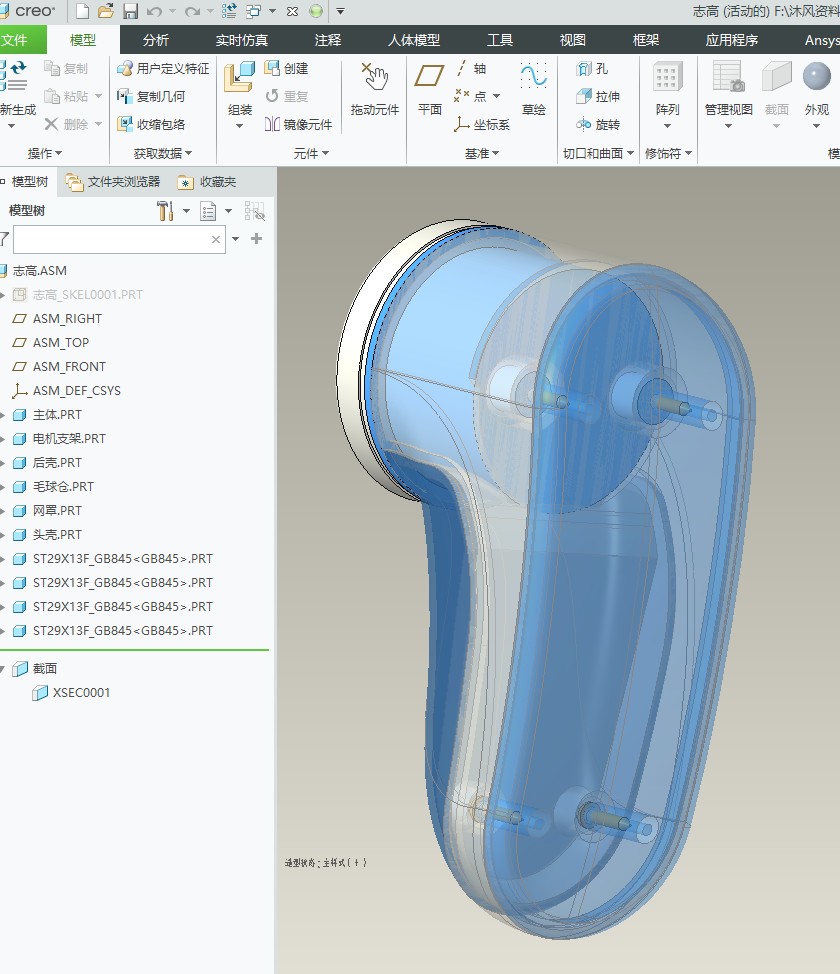The image size is (840, 974).
Task: Click the Save icon in quick access toolbar
Action: pyautogui.click(x=131, y=11)
